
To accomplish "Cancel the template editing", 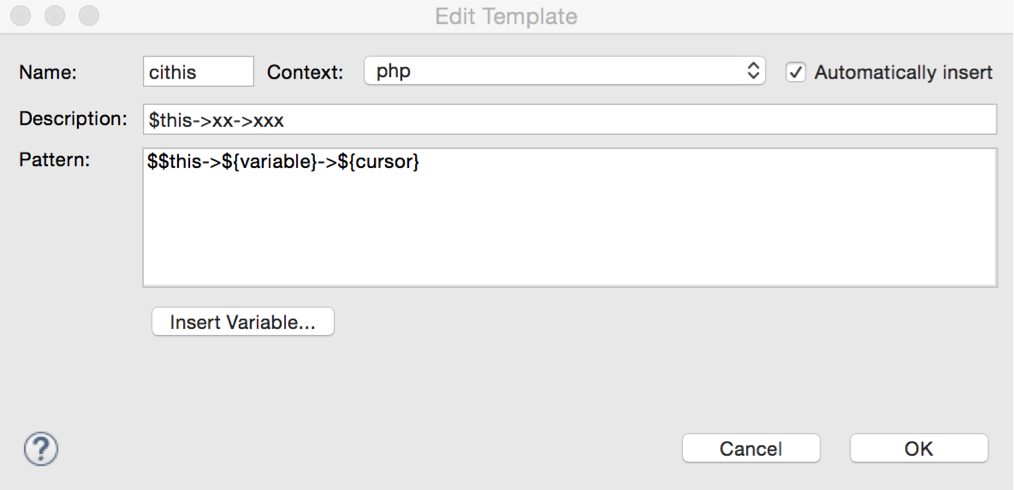I will pos(751,449).
